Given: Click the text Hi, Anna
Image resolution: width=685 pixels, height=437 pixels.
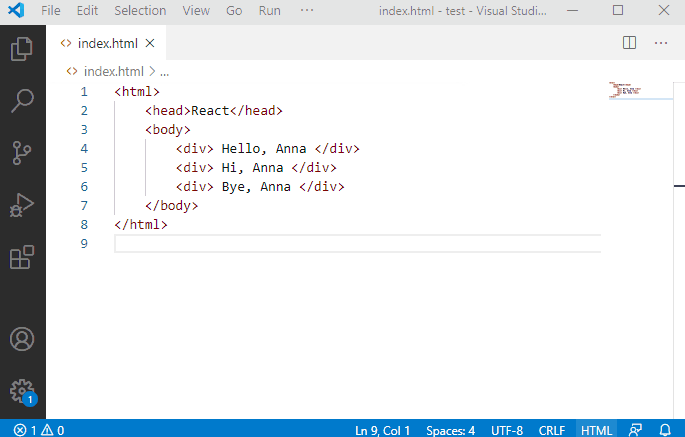Looking at the screenshot, I should pos(252,168).
